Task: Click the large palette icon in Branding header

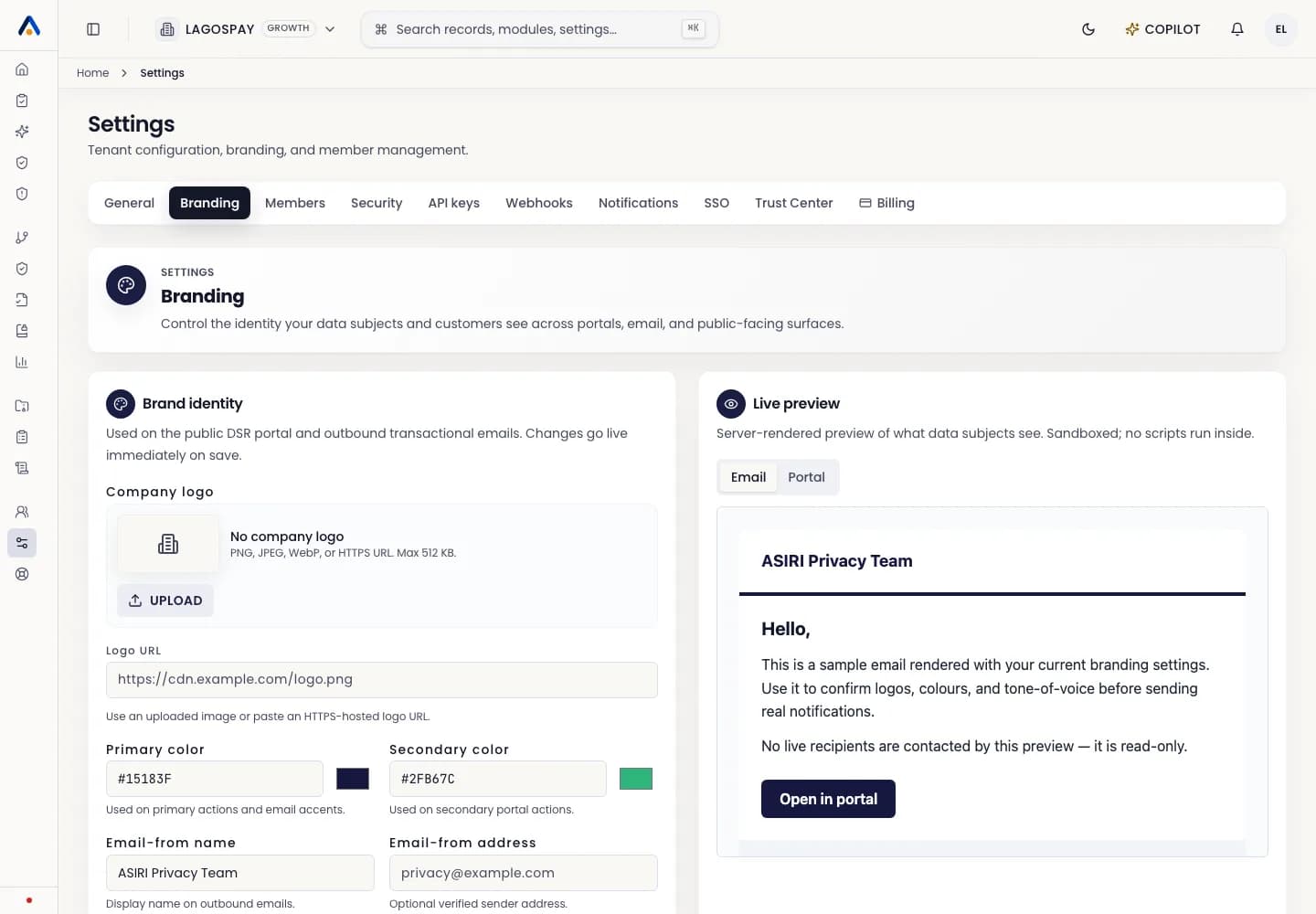Action: pyautogui.click(x=126, y=285)
